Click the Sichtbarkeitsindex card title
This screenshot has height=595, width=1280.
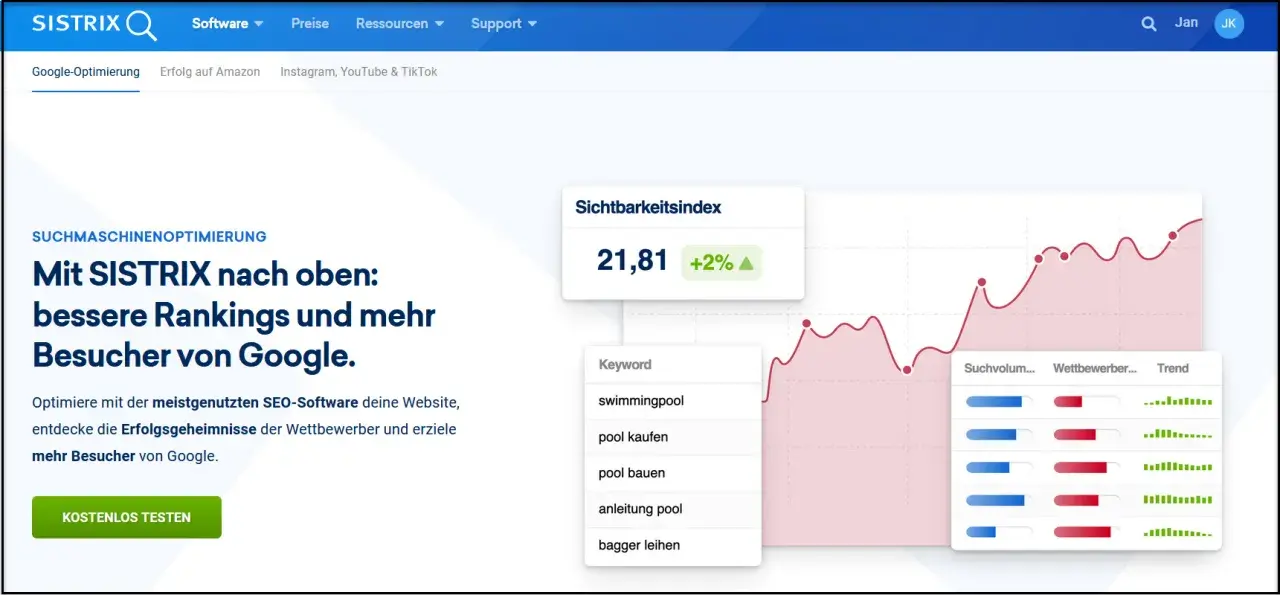[x=648, y=208]
